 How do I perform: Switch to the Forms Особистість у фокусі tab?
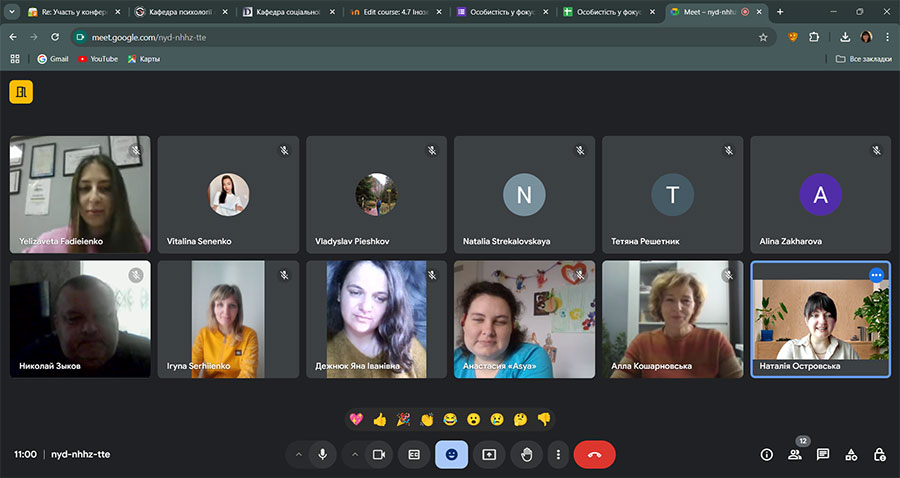(502, 11)
